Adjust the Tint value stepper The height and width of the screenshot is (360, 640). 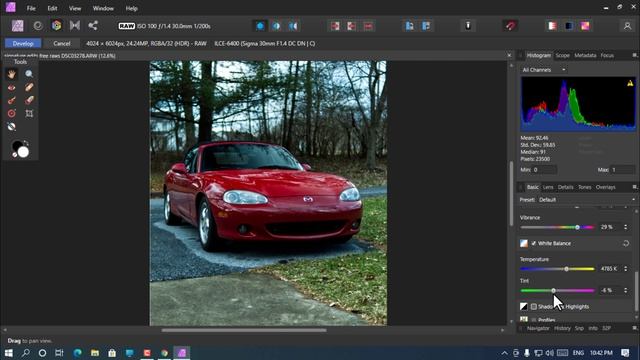625,290
